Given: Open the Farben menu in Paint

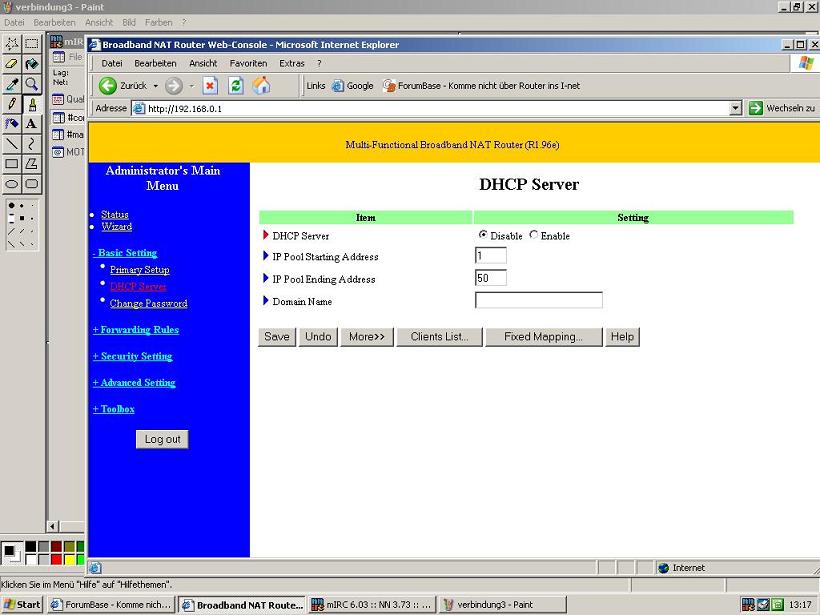Looking at the screenshot, I should (x=158, y=22).
